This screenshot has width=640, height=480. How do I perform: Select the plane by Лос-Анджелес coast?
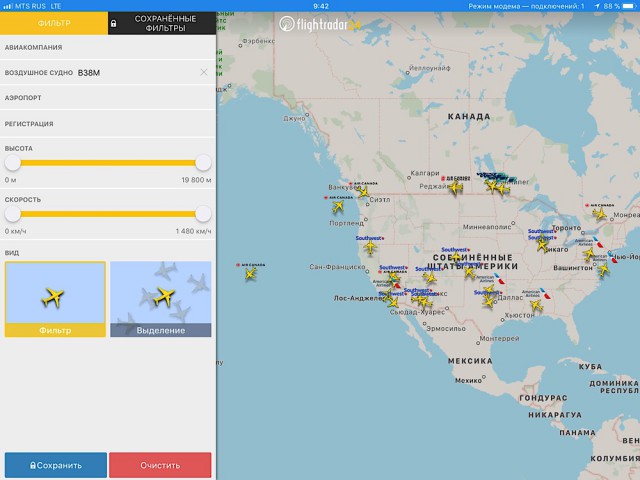[x=393, y=302]
